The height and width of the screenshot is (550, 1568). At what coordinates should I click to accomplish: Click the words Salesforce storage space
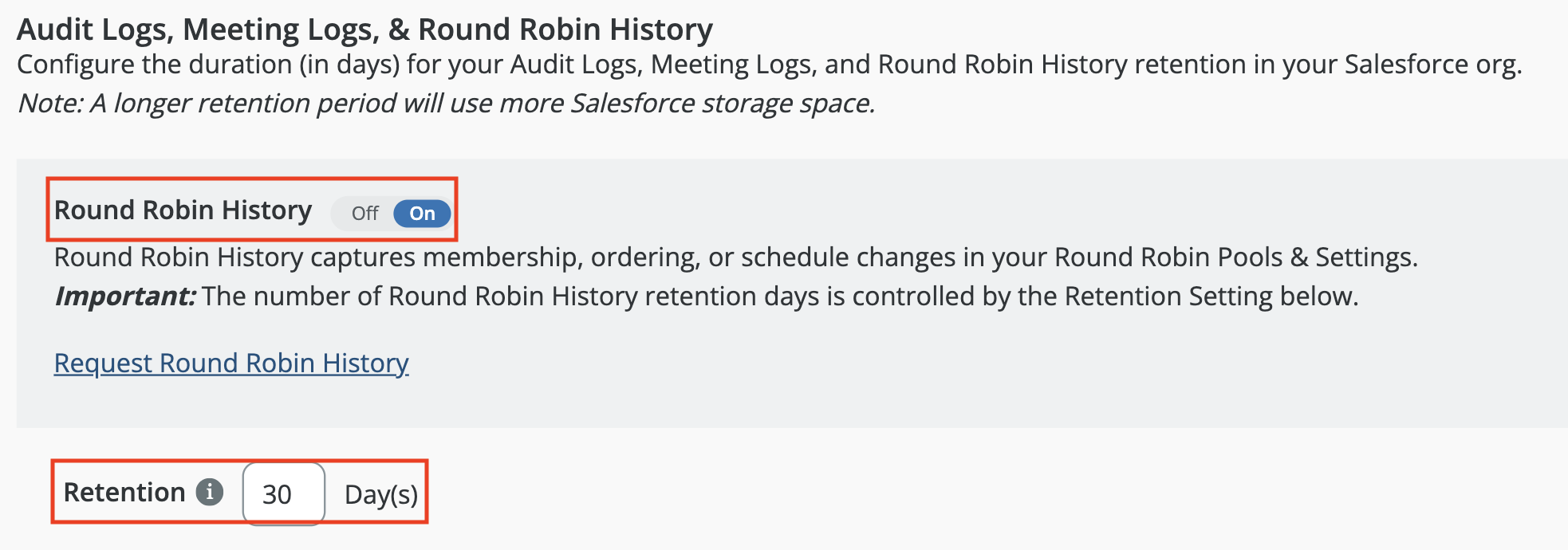tap(722, 104)
